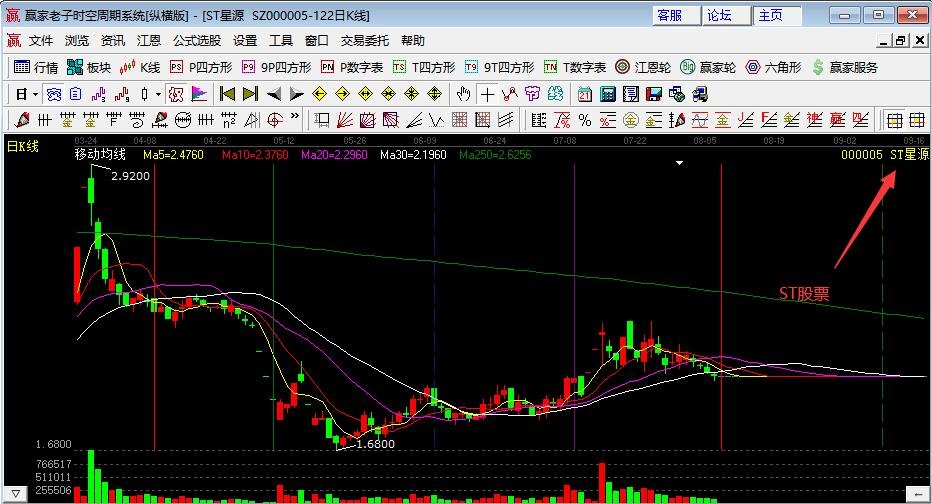
Task: Open the 工具 menu
Action: pos(281,40)
